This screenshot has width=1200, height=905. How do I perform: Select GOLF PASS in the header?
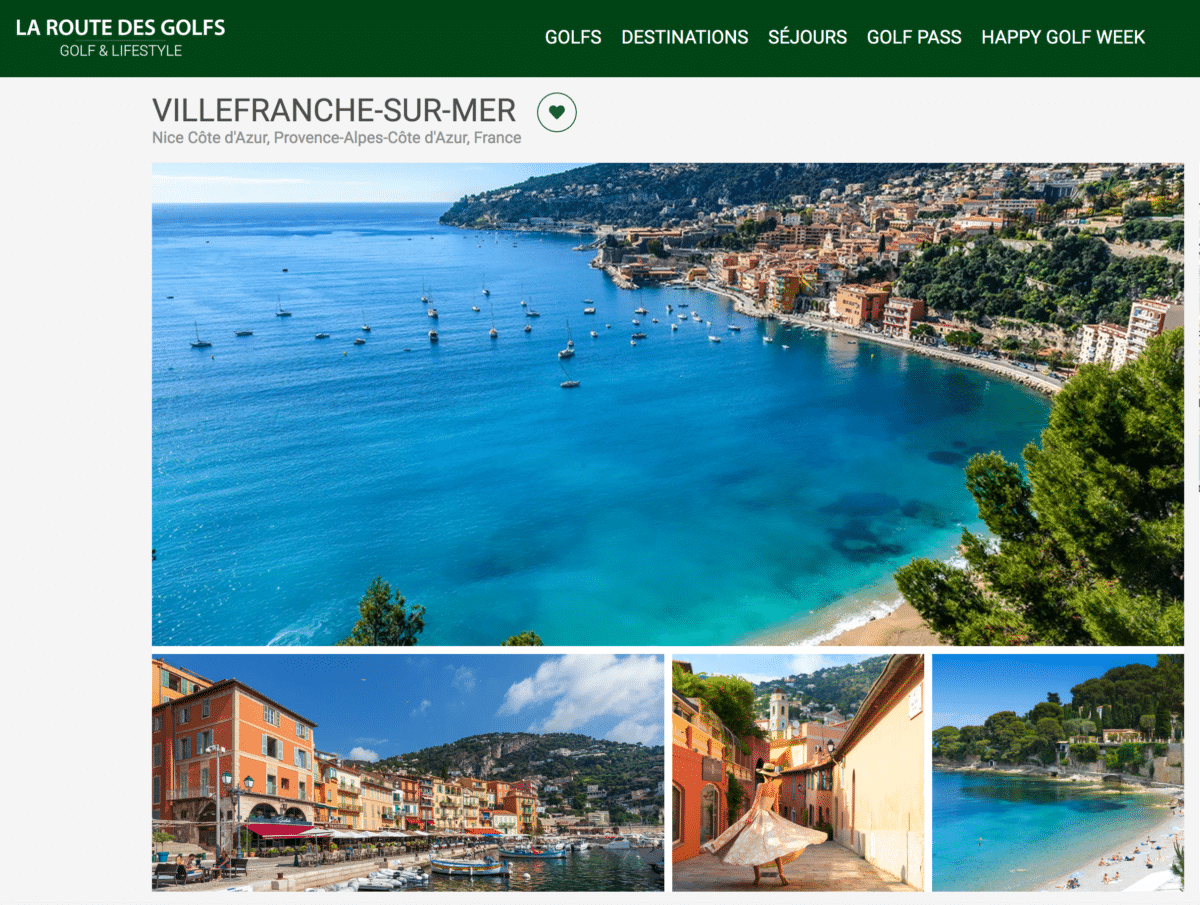pyautogui.click(x=914, y=37)
